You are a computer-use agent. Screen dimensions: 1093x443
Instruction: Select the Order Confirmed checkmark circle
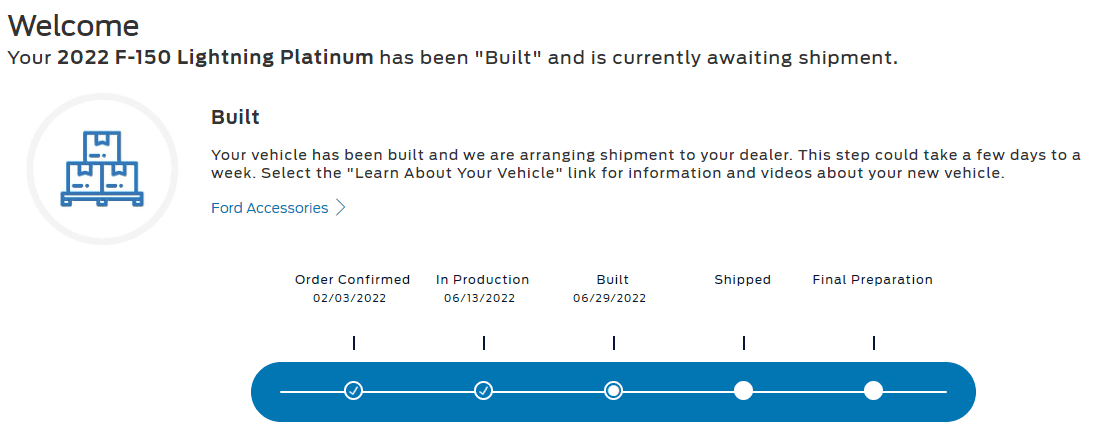[353, 390]
